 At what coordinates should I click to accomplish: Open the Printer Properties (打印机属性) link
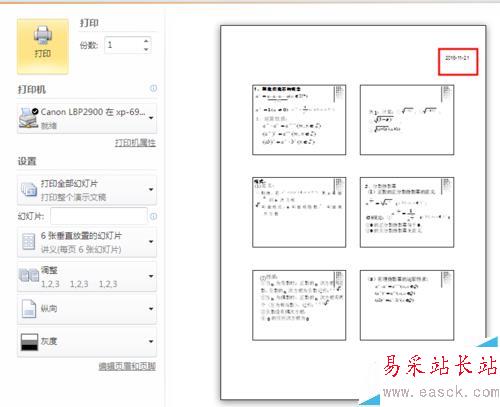coord(135,143)
